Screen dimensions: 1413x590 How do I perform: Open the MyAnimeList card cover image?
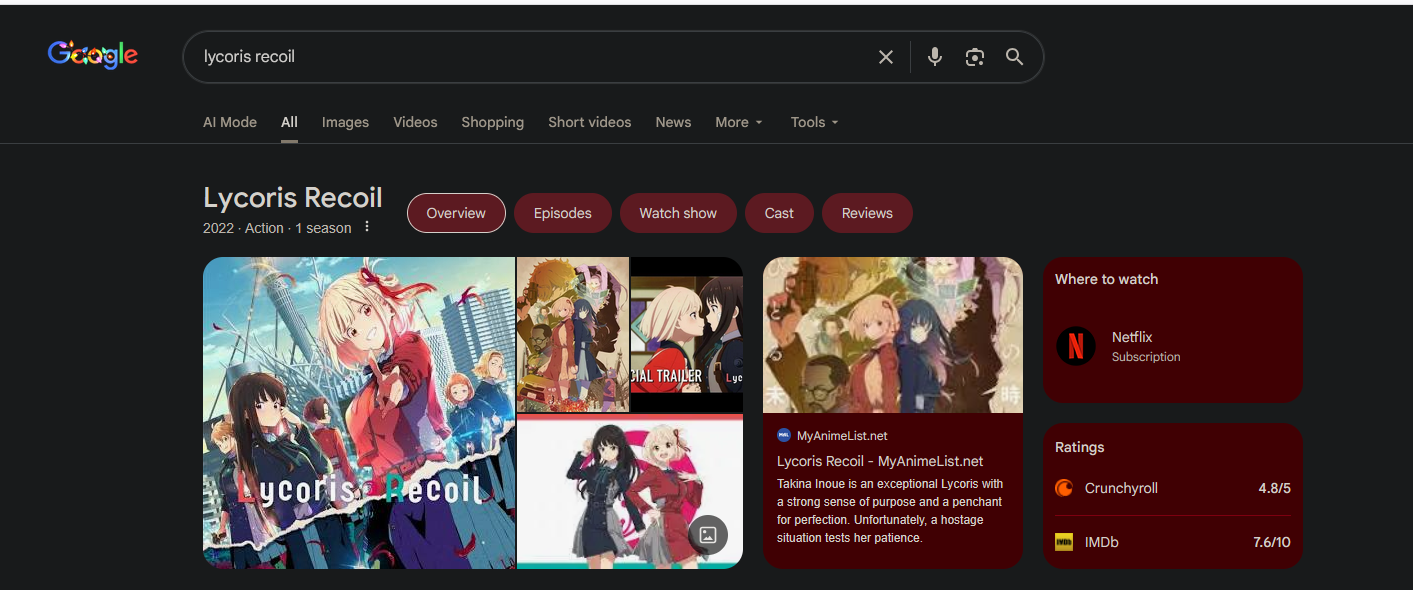pos(893,335)
